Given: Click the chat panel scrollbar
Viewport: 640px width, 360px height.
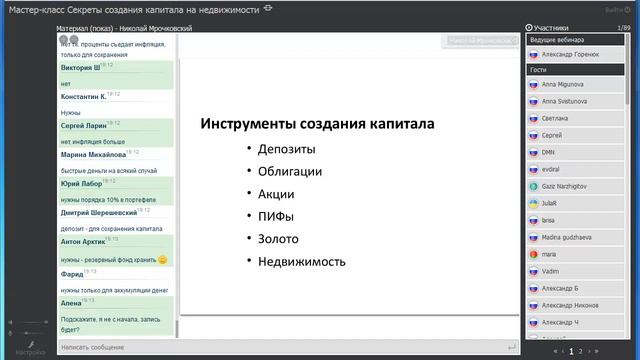Looking at the screenshot, I should pos(177,329).
